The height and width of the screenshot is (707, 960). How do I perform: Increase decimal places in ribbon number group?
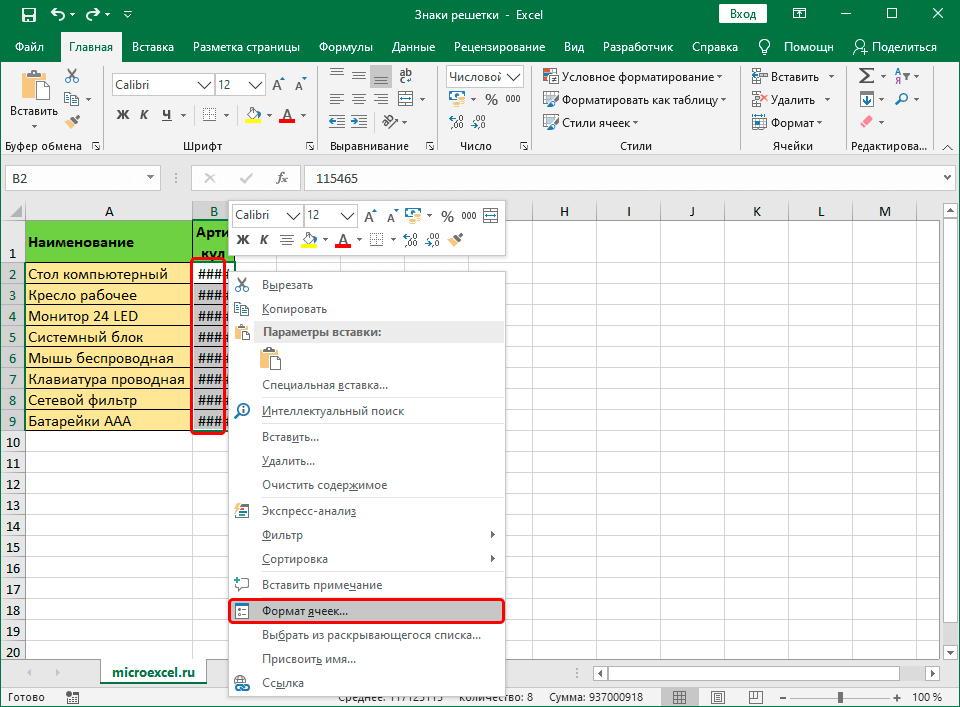(456, 122)
